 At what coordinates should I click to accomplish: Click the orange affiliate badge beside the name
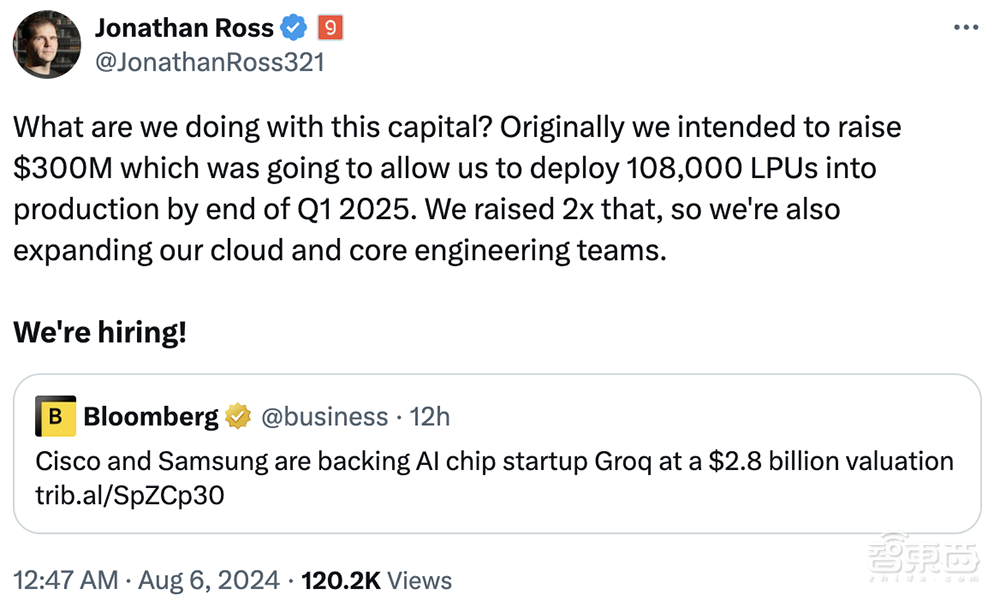[x=331, y=29]
